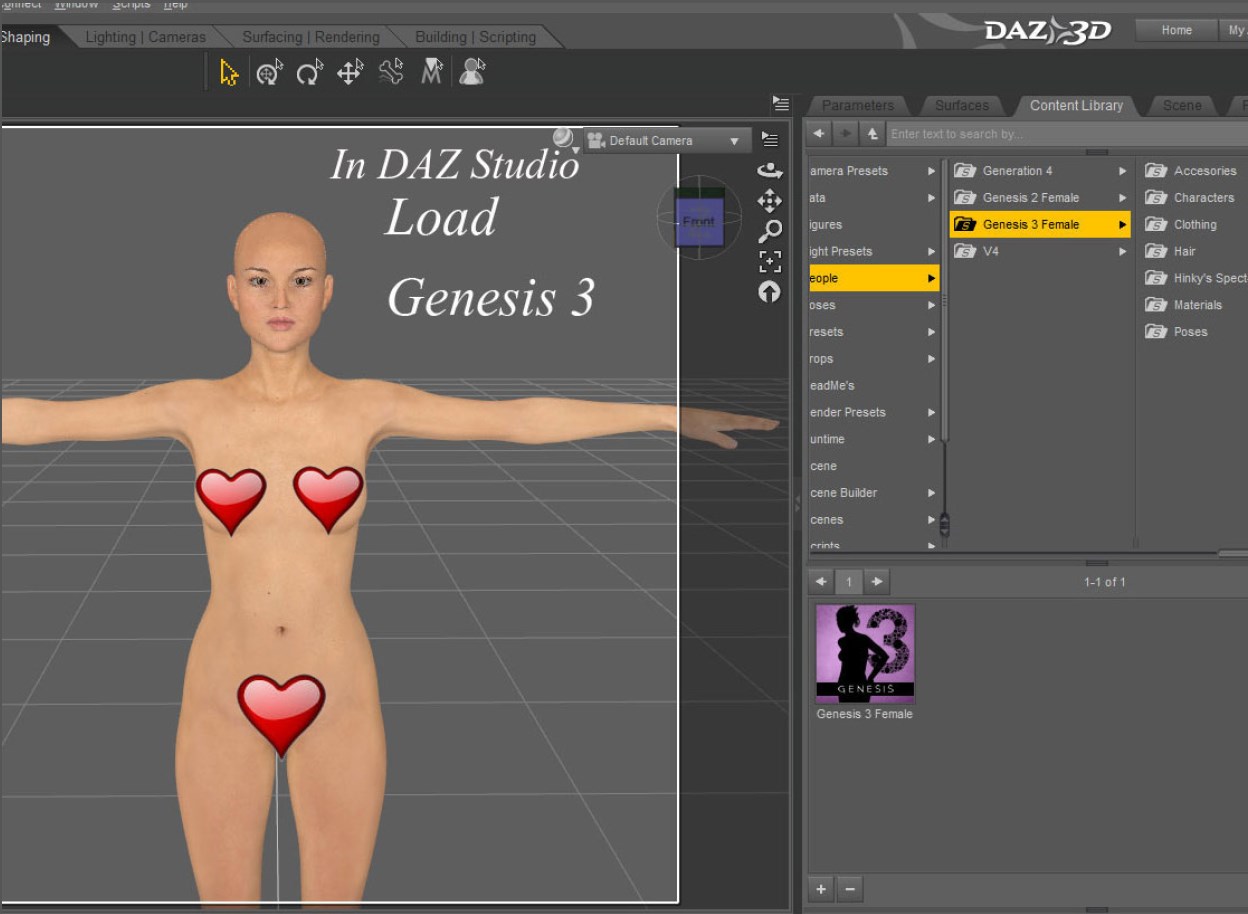Expand Genesis 3 Female folder arrow

click(x=1122, y=225)
